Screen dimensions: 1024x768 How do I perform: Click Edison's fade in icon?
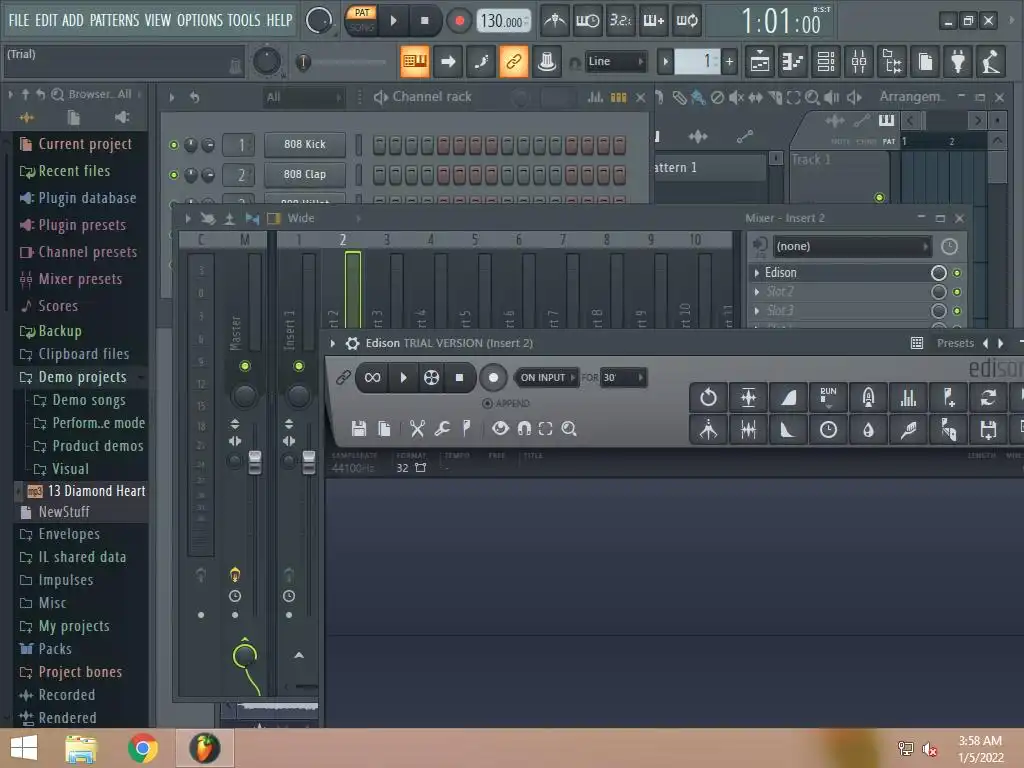(788, 397)
